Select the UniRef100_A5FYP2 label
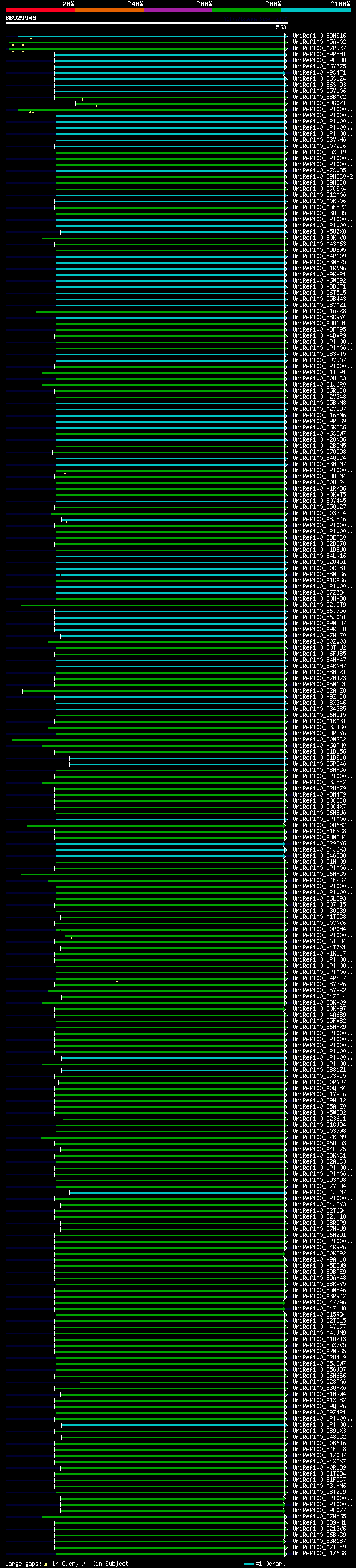The height and width of the screenshot is (1568, 356). tap(319, 207)
